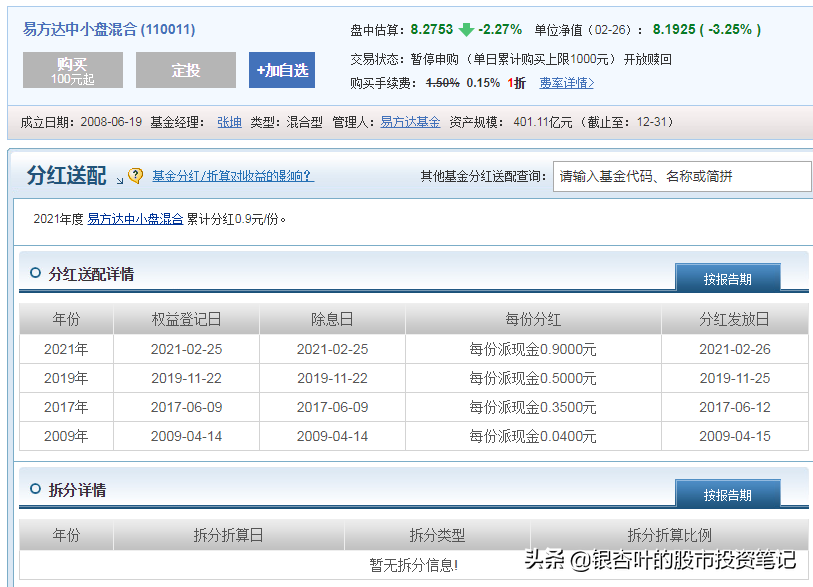
Task: Click payout date 2017-06-12 cell
Action: 735,407
